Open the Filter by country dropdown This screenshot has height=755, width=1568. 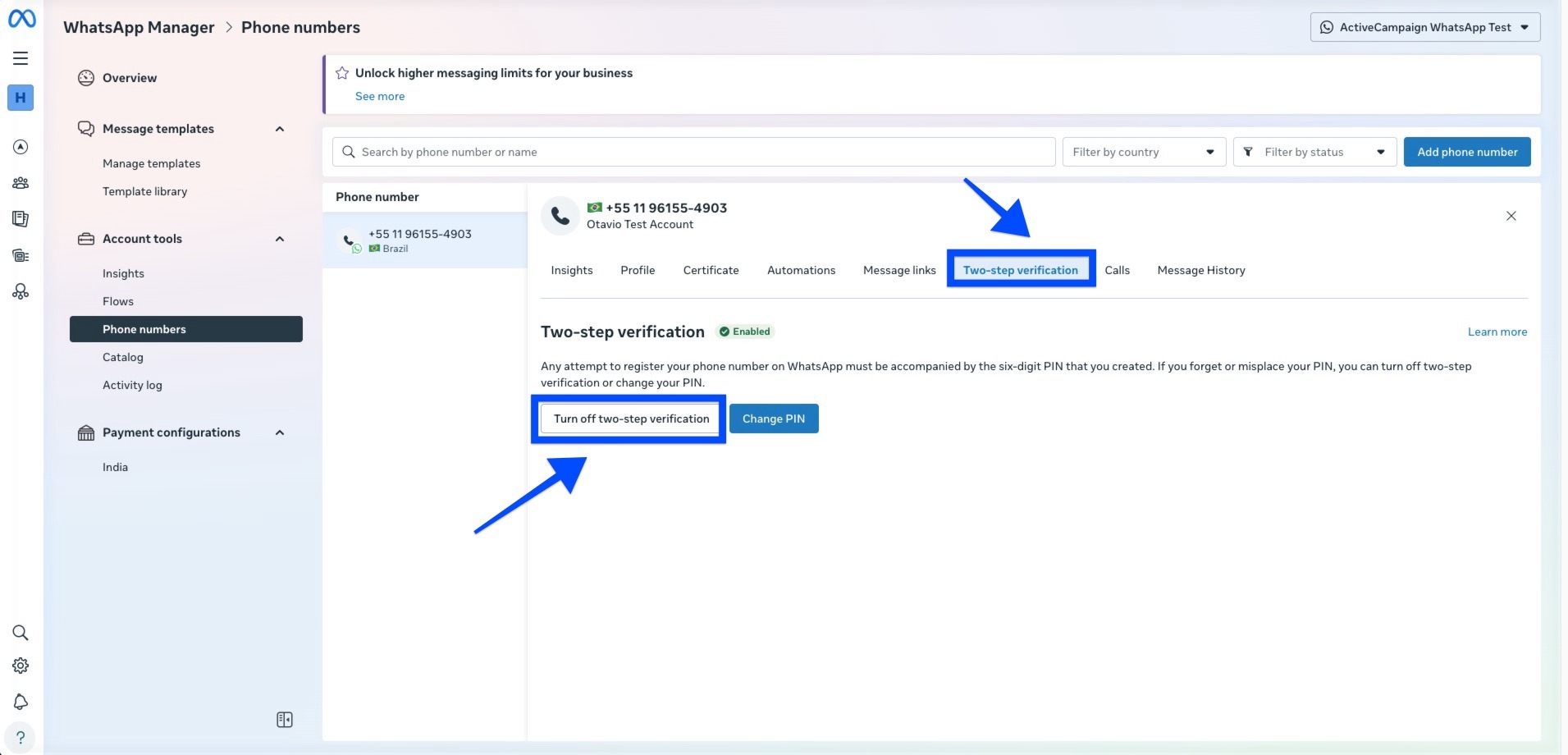(1144, 152)
